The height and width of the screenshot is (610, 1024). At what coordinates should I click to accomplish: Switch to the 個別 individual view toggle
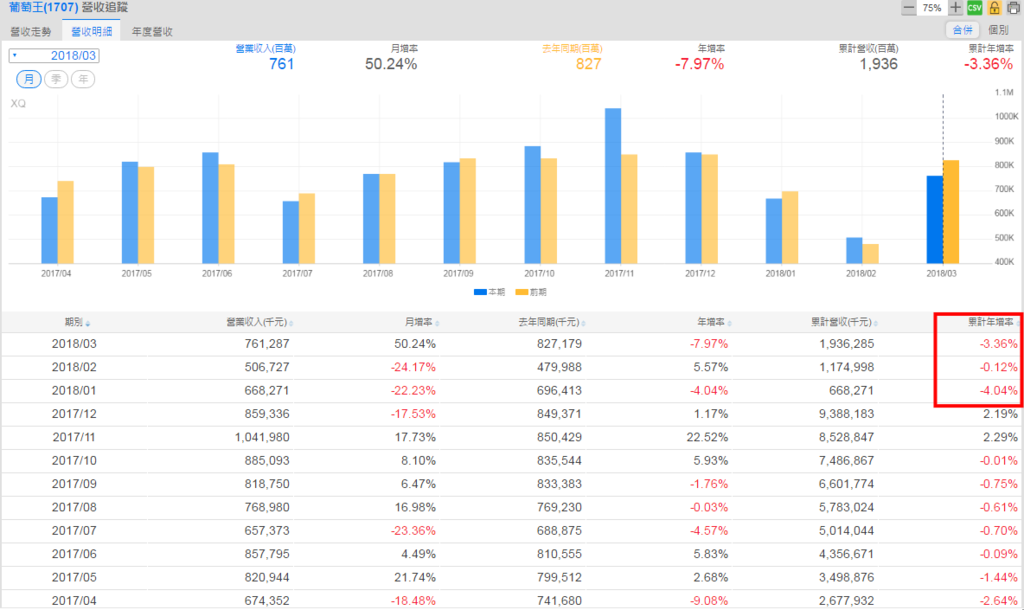999,30
